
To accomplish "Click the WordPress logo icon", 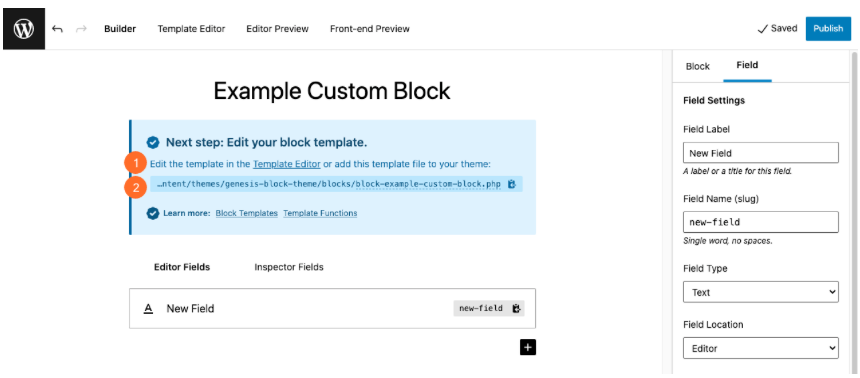I will 24,29.
